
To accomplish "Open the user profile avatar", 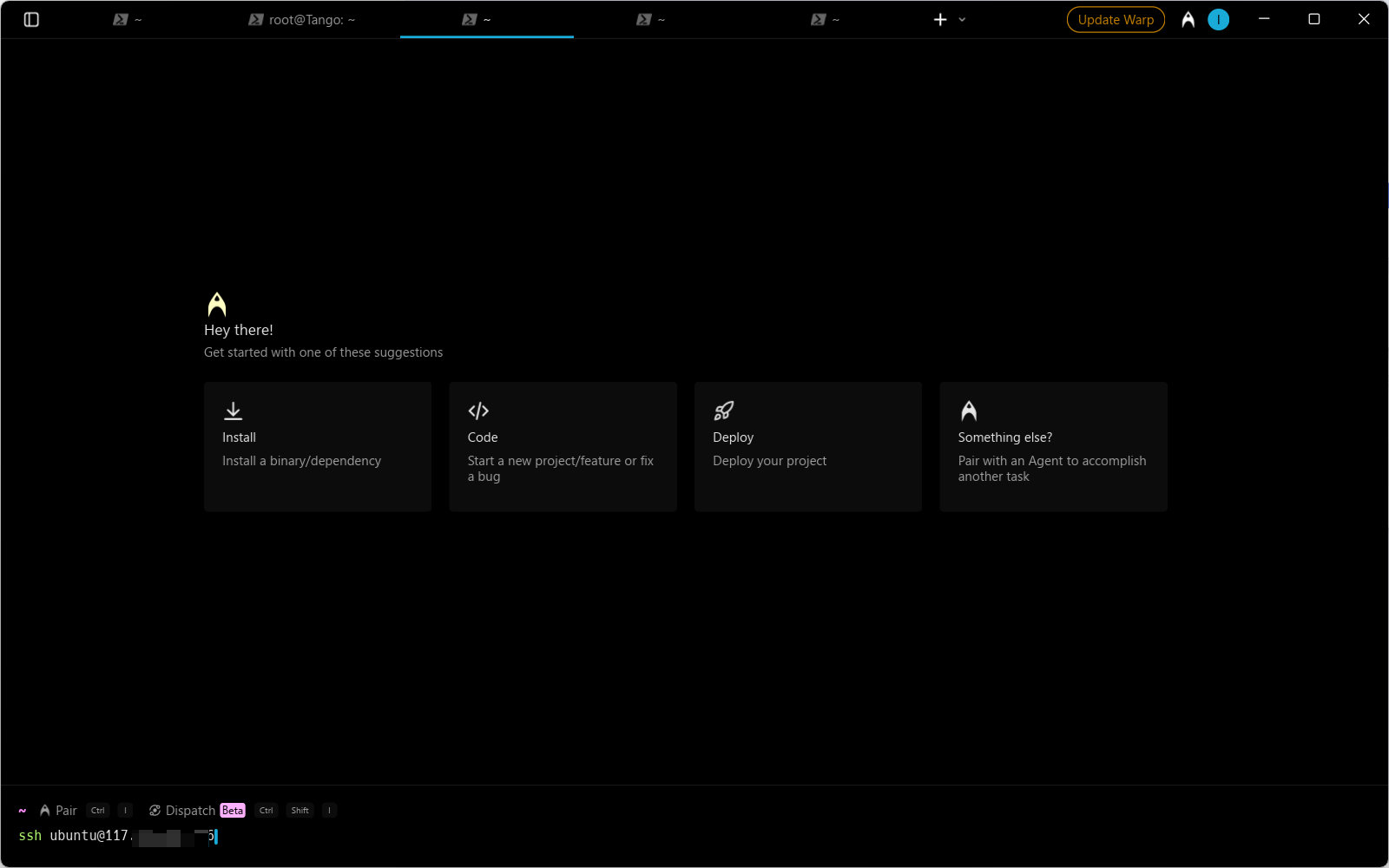I will click(1218, 19).
